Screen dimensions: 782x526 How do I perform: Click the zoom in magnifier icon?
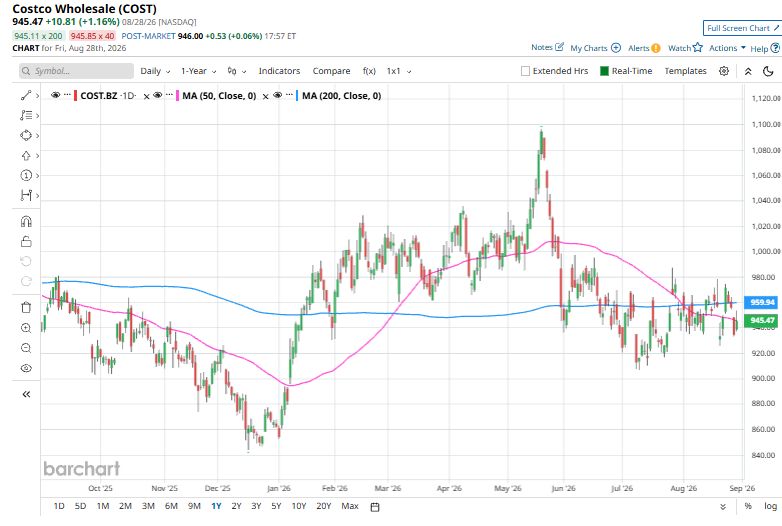click(26, 328)
